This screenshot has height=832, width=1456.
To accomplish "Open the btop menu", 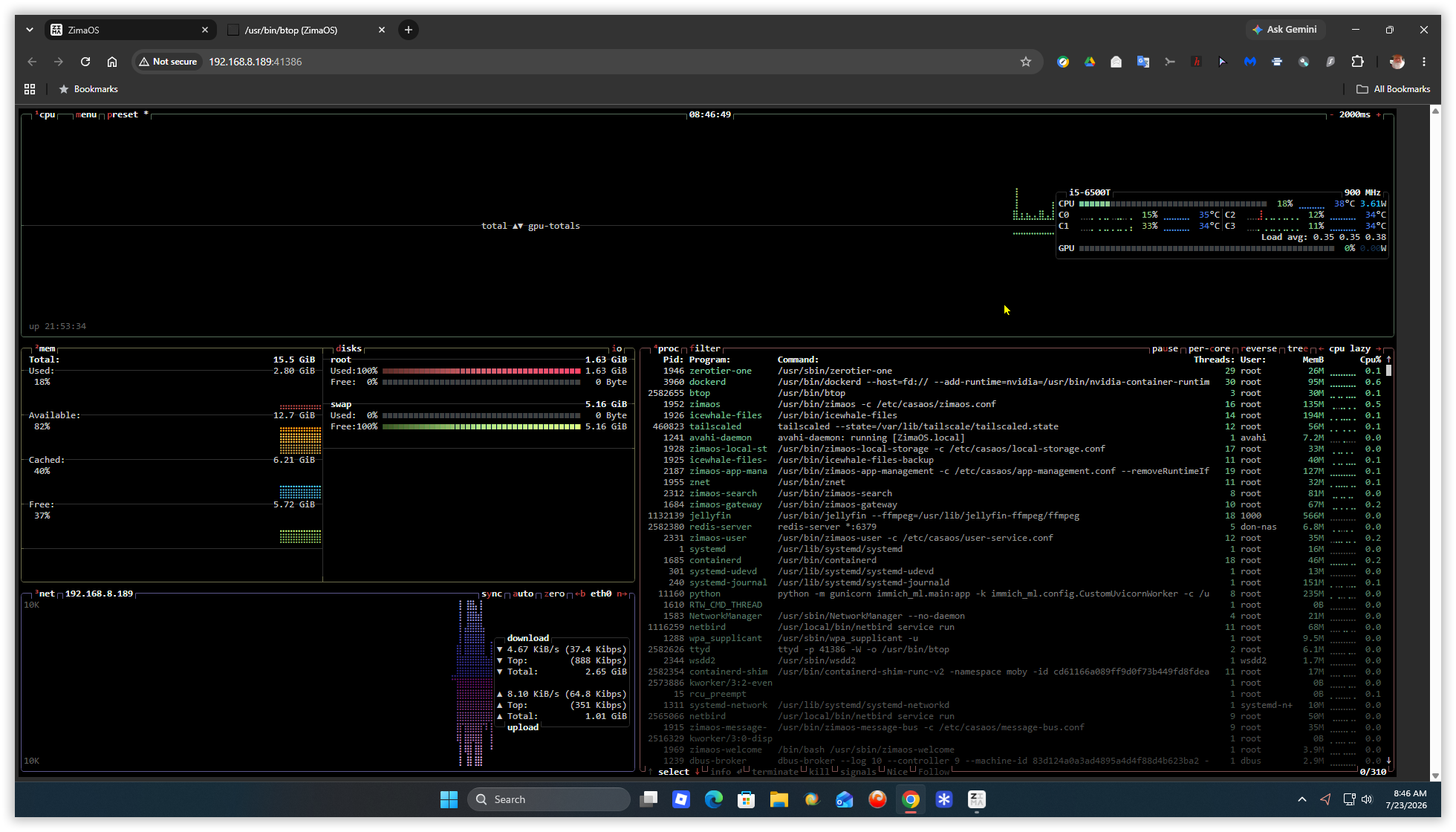I will [x=86, y=114].
